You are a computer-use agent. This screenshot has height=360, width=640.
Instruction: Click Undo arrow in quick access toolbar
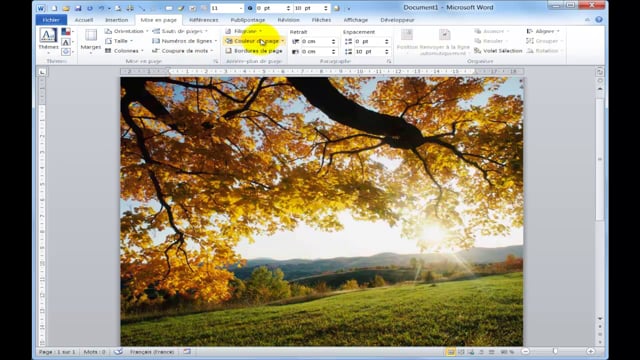pos(101,8)
